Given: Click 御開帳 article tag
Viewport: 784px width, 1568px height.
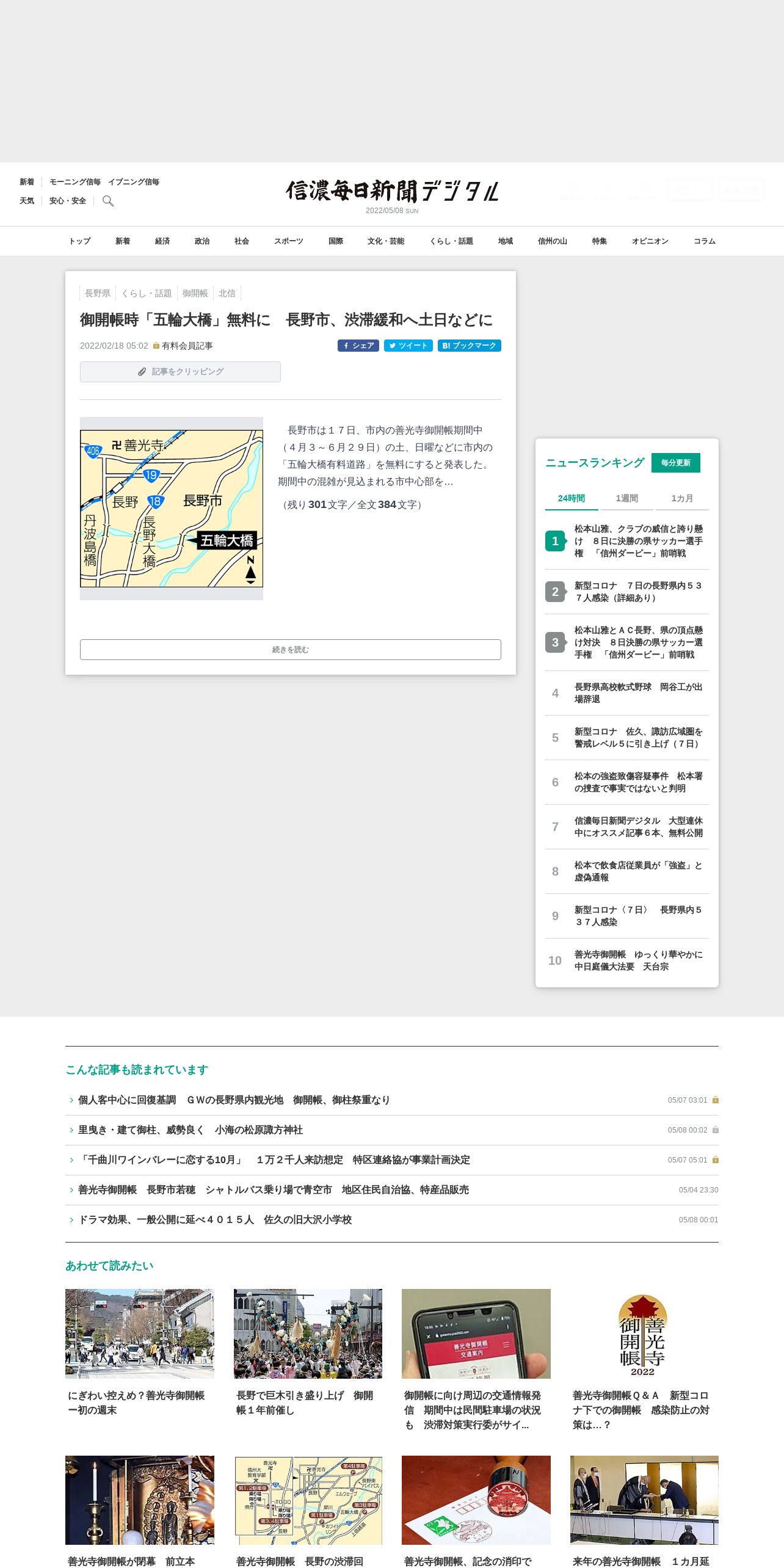Looking at the screenshot, I should click(195, 293).
